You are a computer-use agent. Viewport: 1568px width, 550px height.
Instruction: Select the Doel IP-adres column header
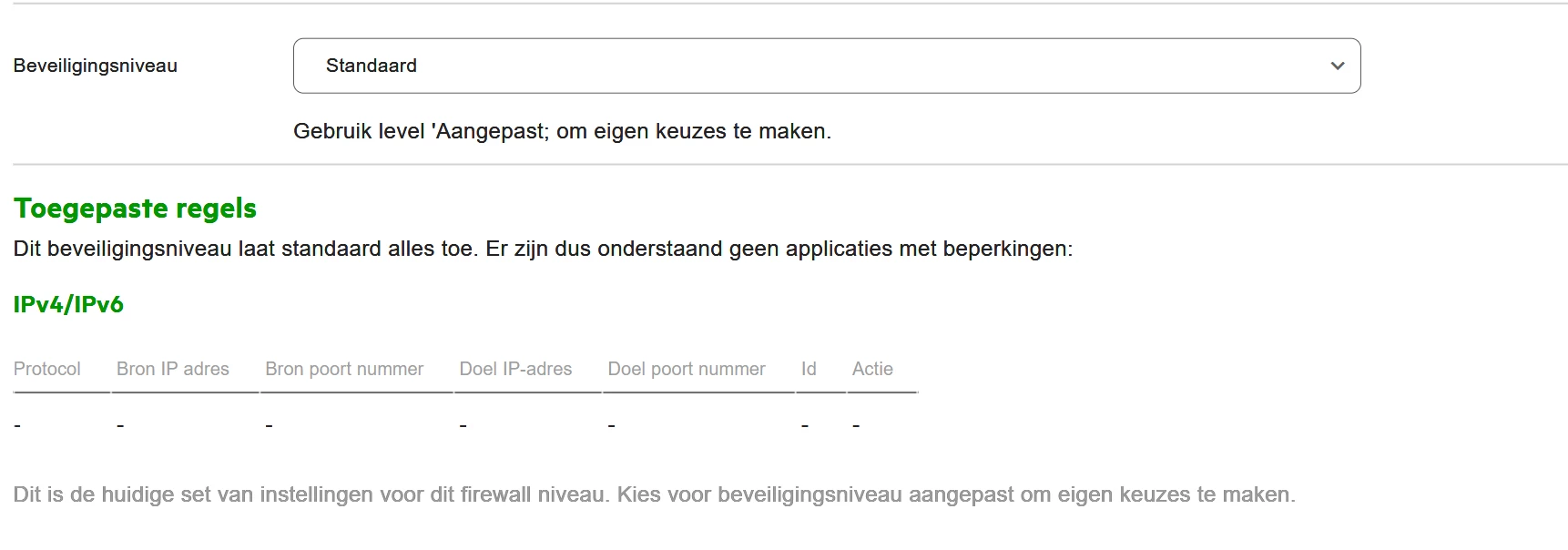pos(515,369)
